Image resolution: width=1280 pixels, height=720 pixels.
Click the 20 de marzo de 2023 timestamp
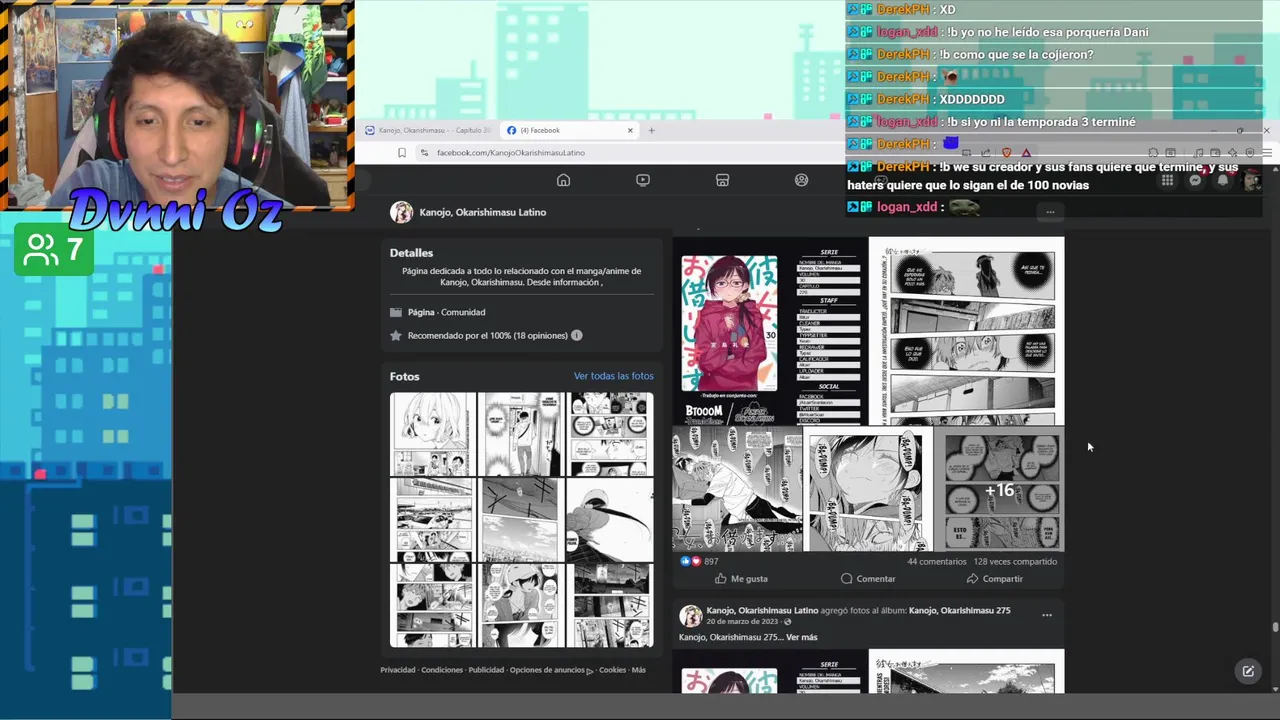tap(742, 622)
